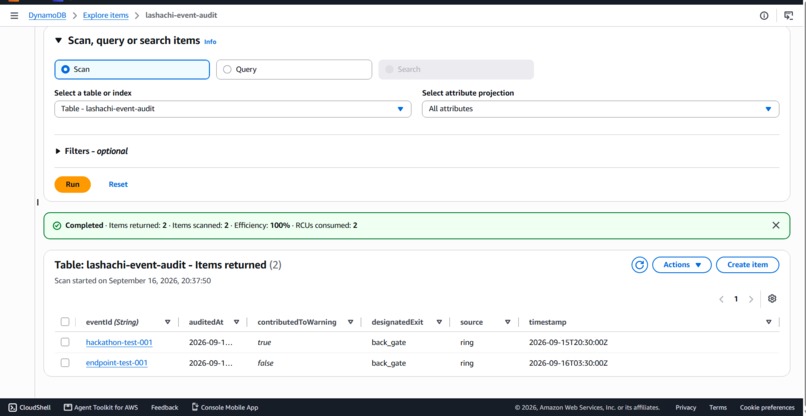Go to next page of results

pos(750,299)
